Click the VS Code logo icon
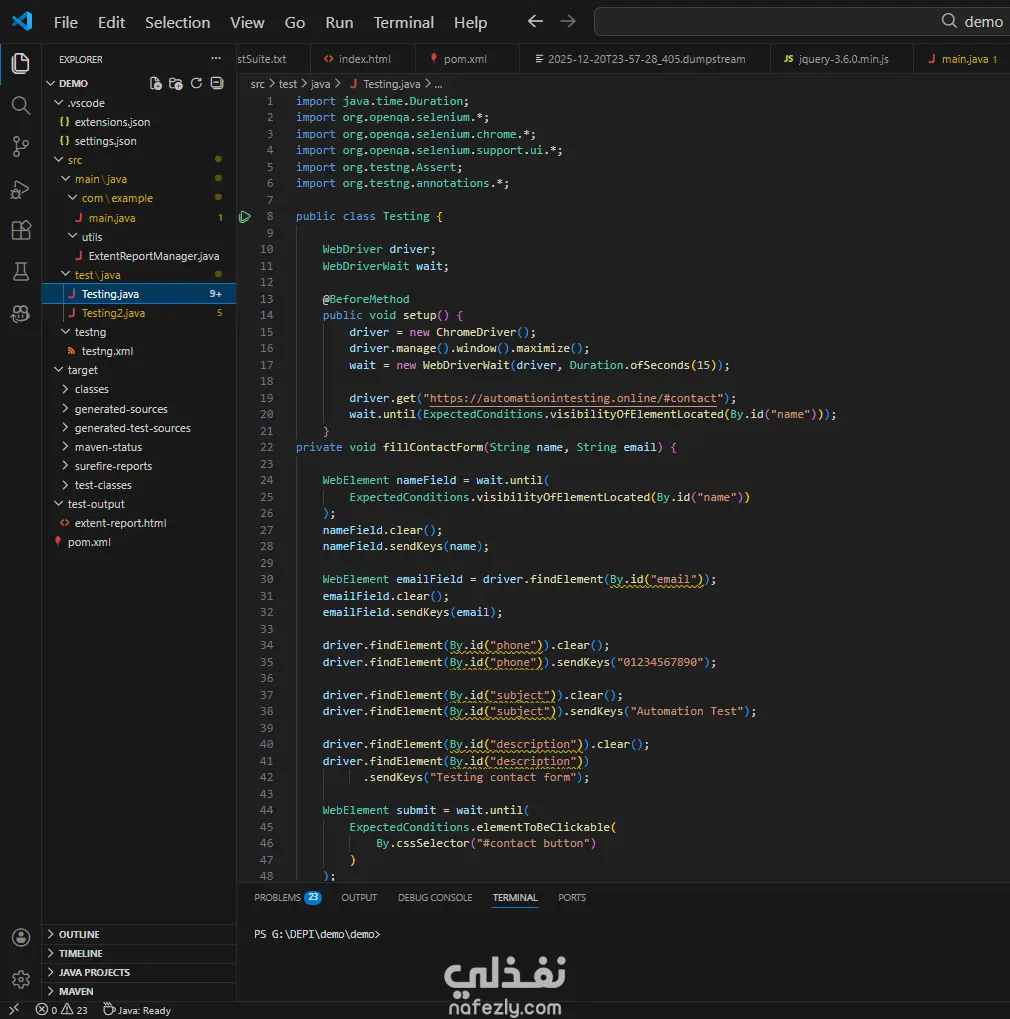The image size is (1010, 1019). 21,21
